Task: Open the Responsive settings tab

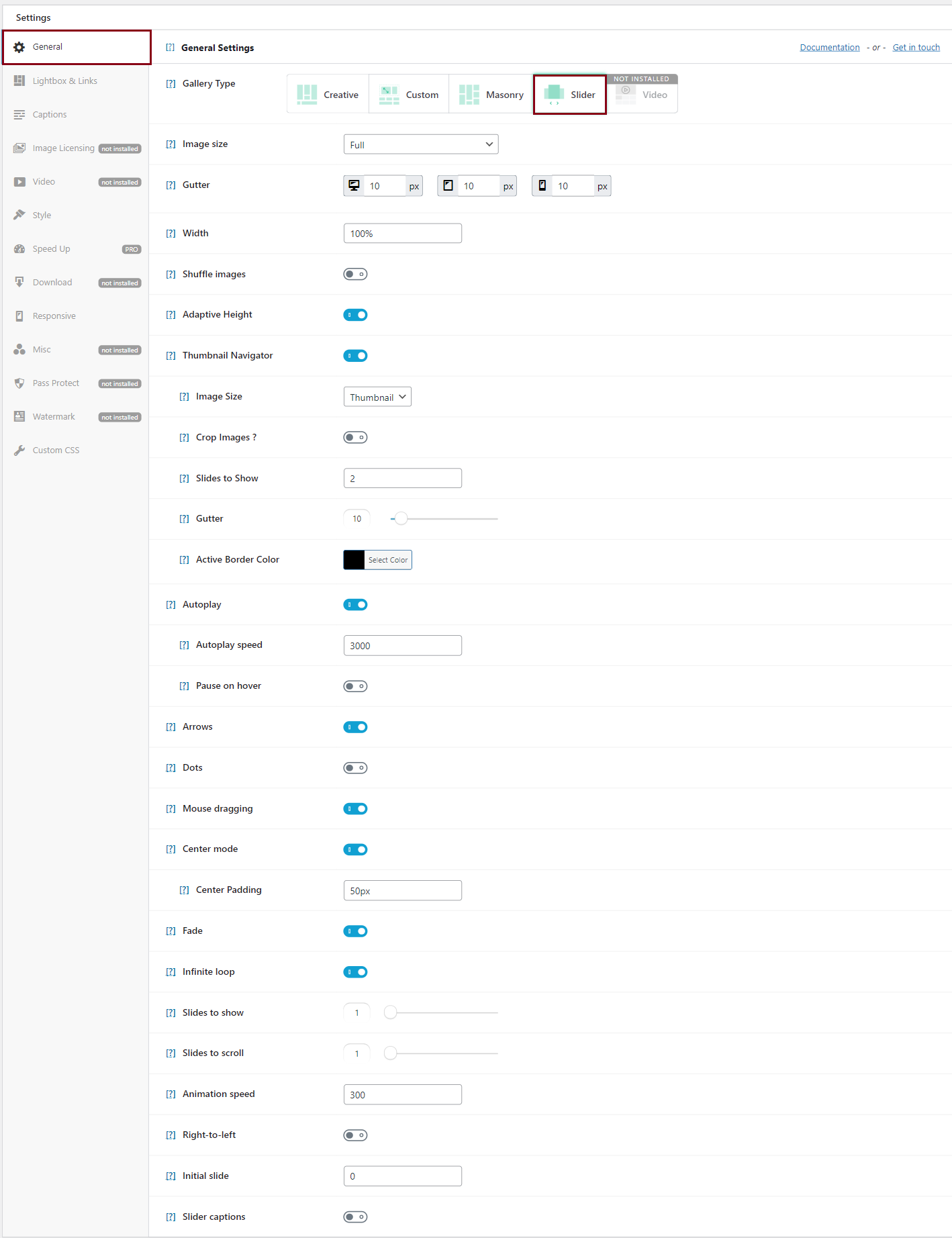Action: click(54, 316)
